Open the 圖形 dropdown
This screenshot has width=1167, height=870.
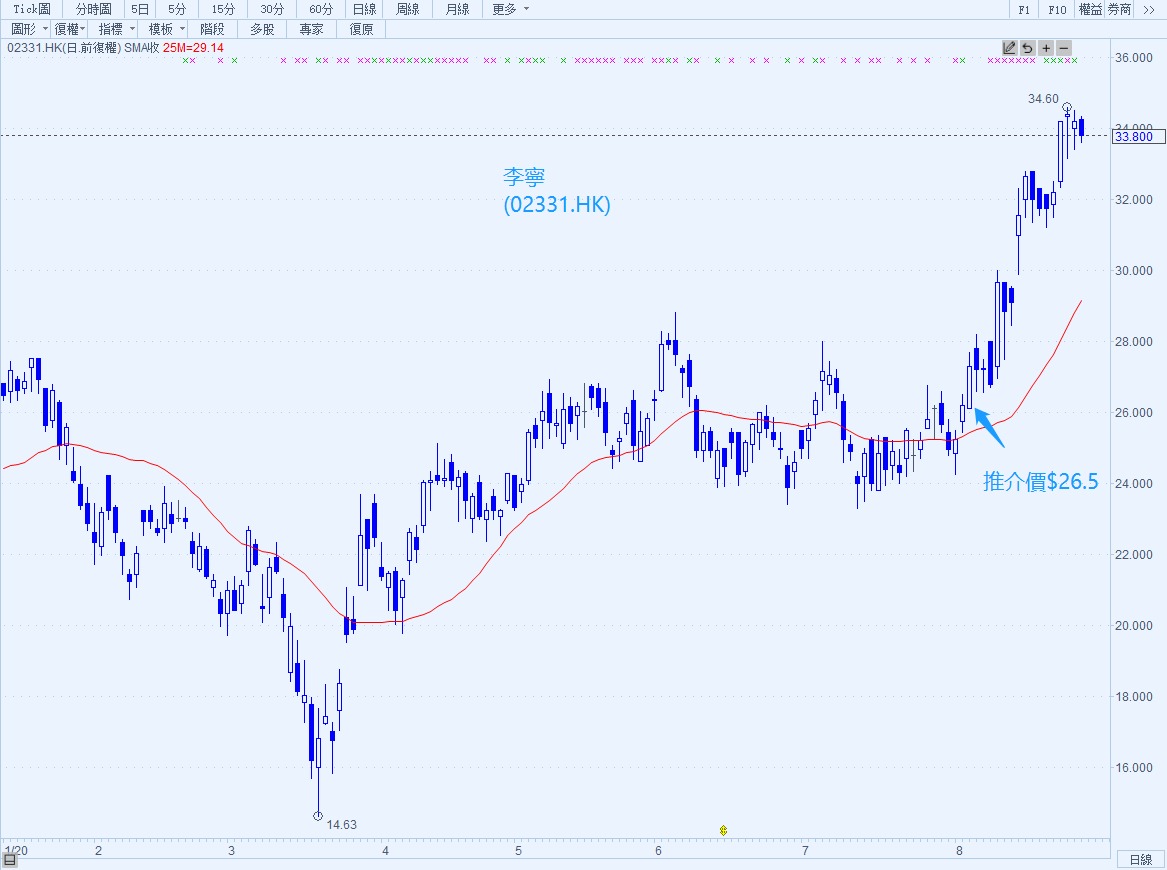[28, 29]
